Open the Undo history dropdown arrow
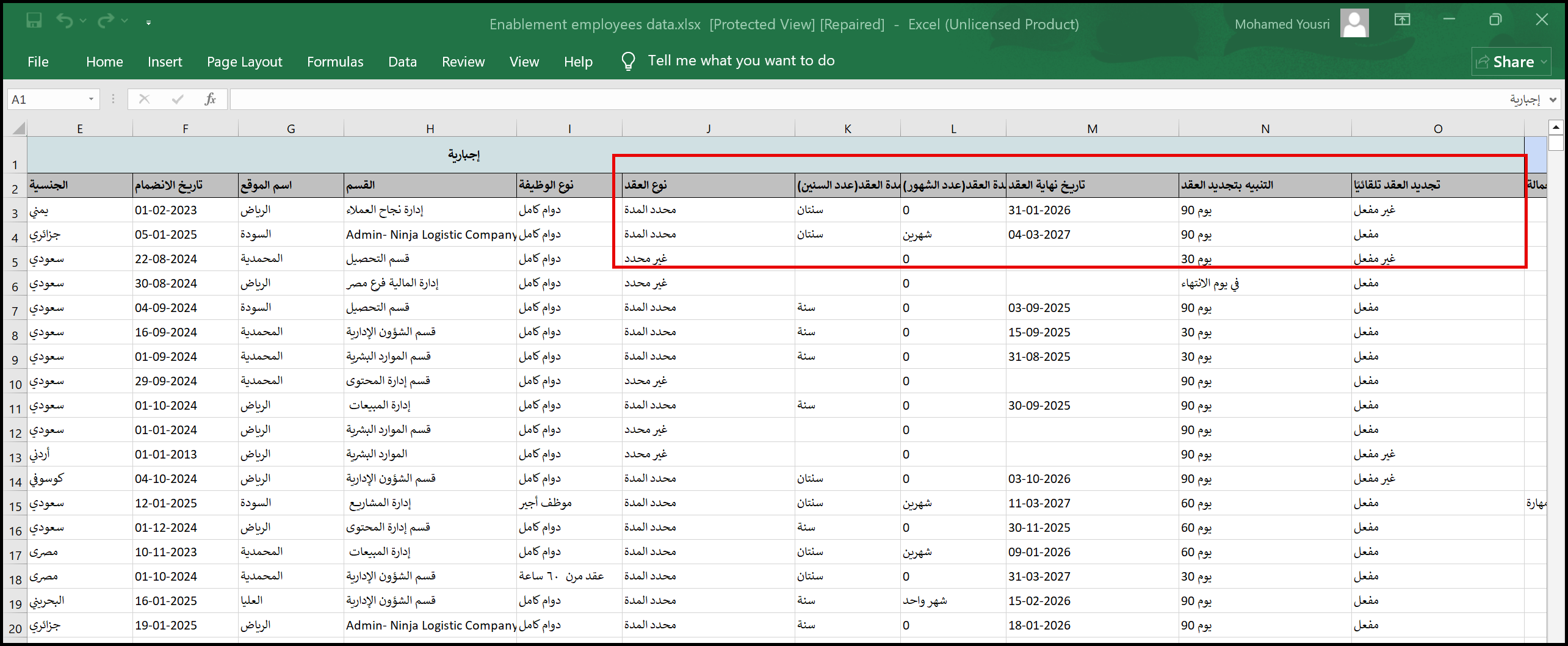 [x=83, y=21]
